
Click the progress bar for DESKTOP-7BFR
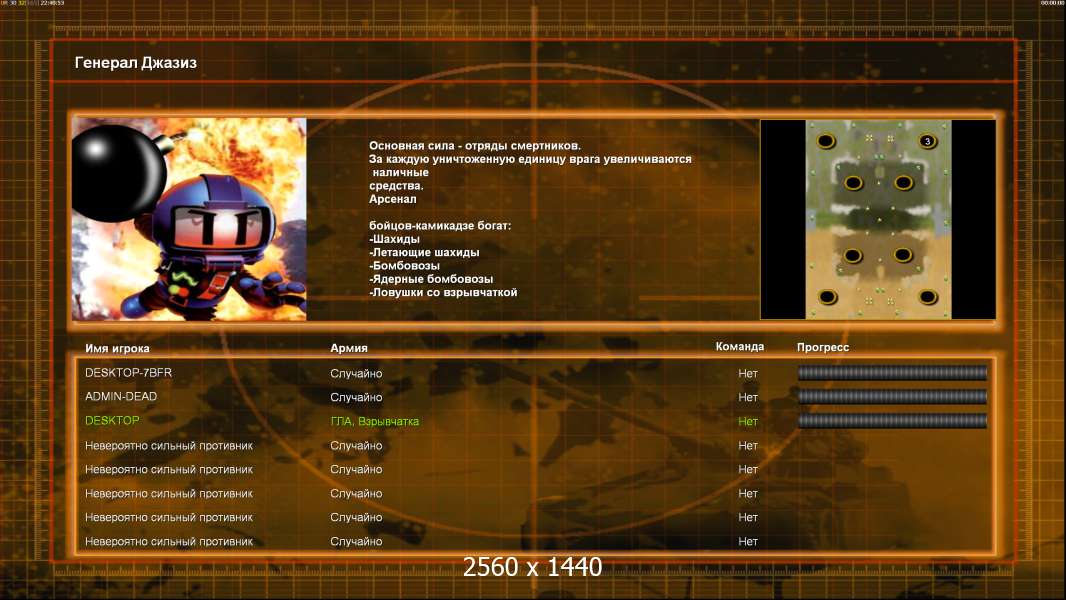[x=892, y=372]
